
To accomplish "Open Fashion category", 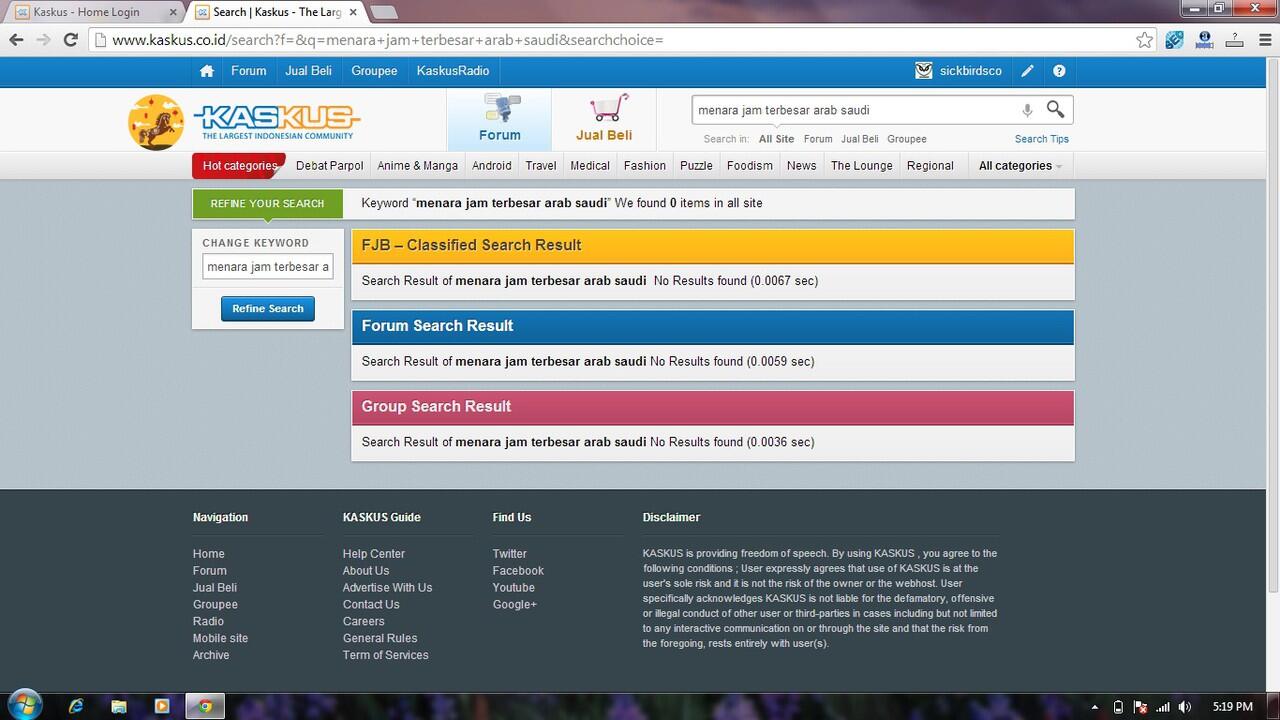I will 645,166.
